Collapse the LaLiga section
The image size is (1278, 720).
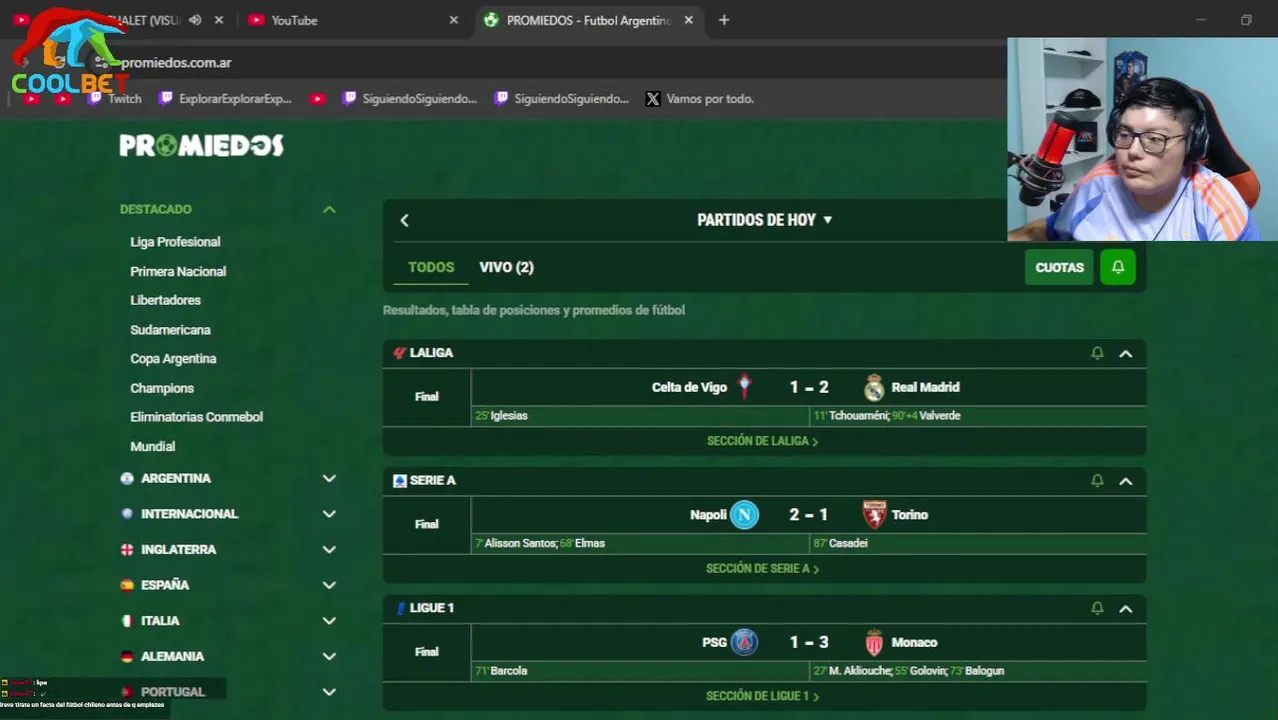1126,353
